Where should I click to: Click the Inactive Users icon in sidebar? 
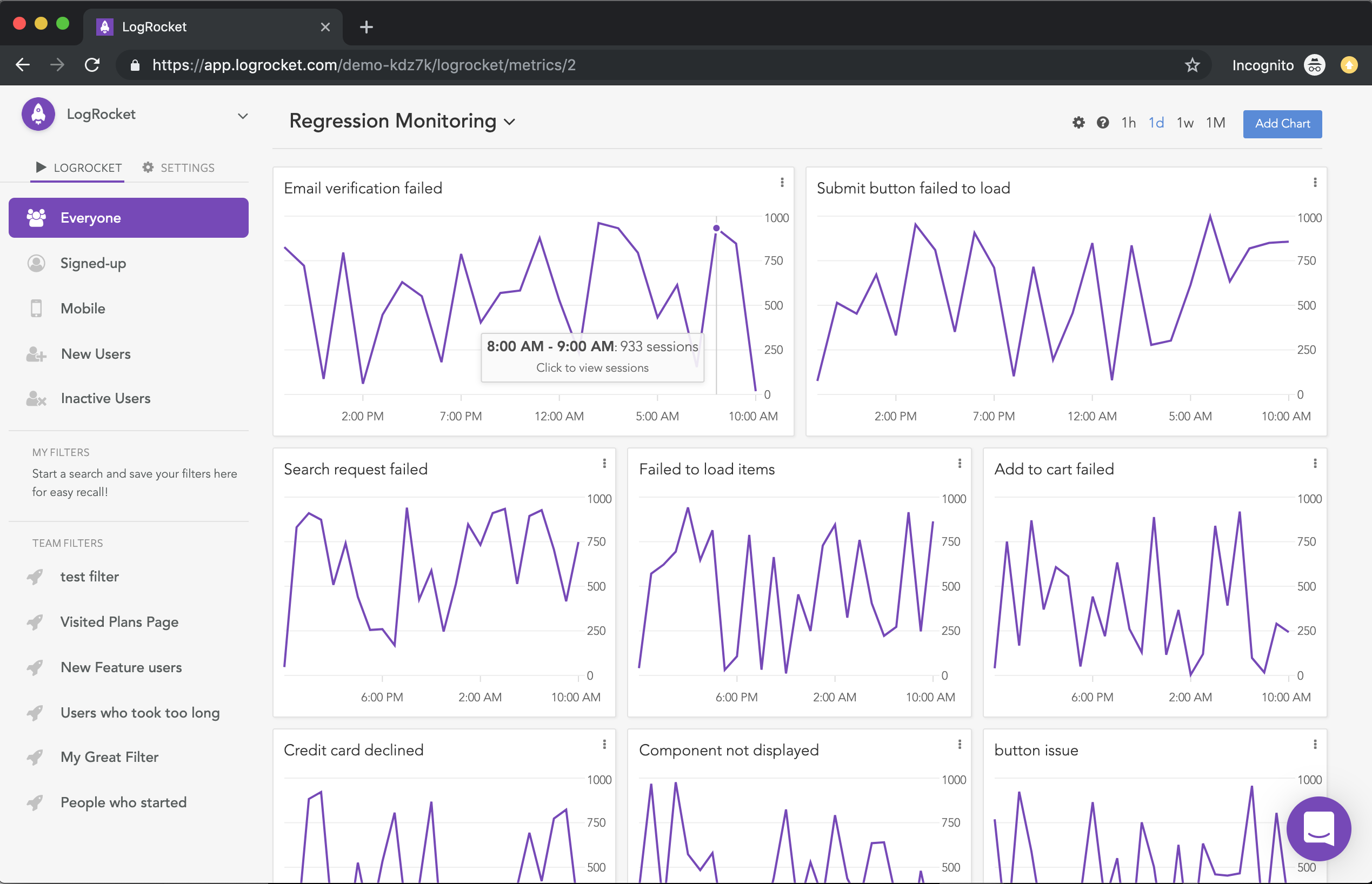36,398
